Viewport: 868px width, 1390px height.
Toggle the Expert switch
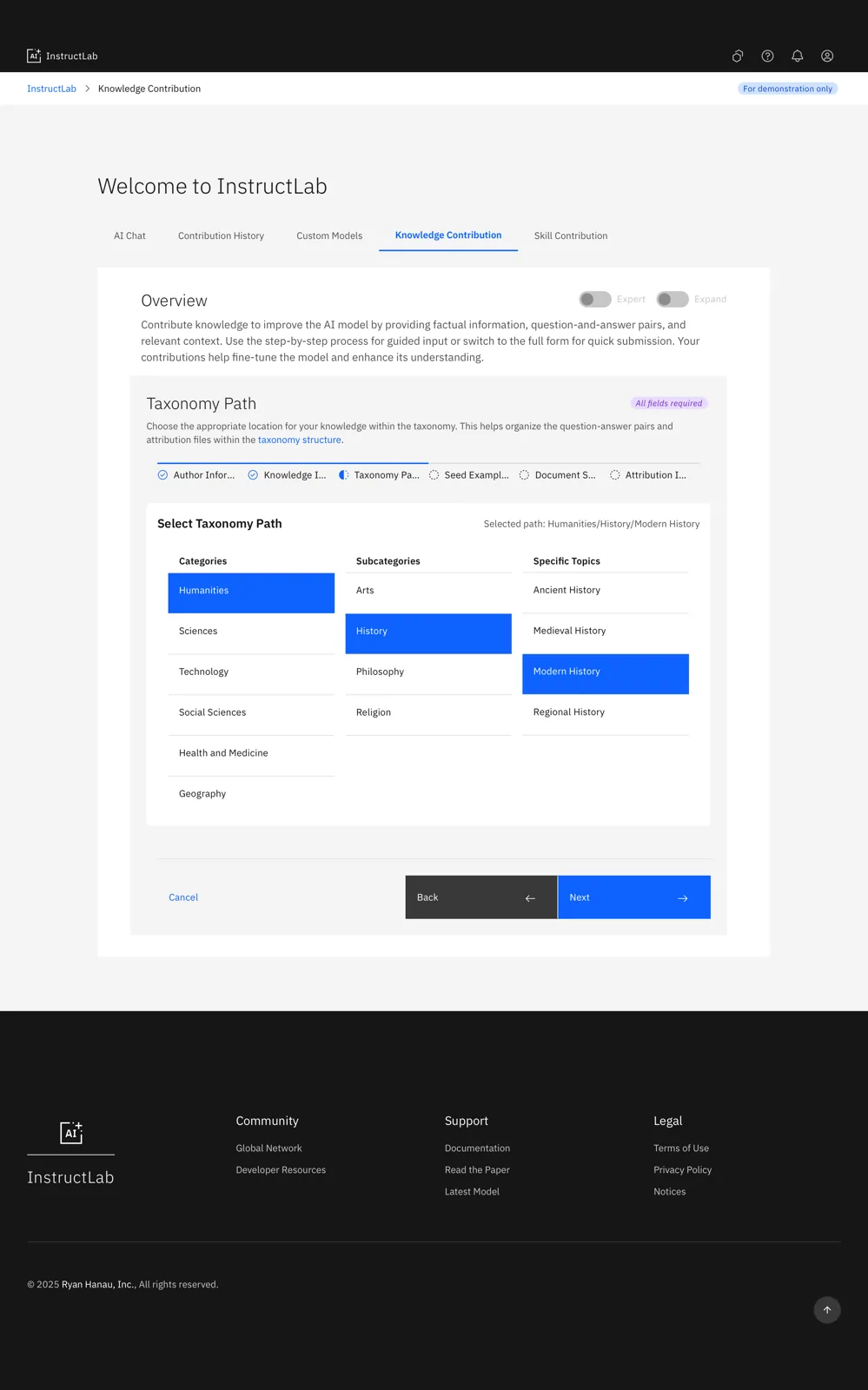tap(595, 299)
